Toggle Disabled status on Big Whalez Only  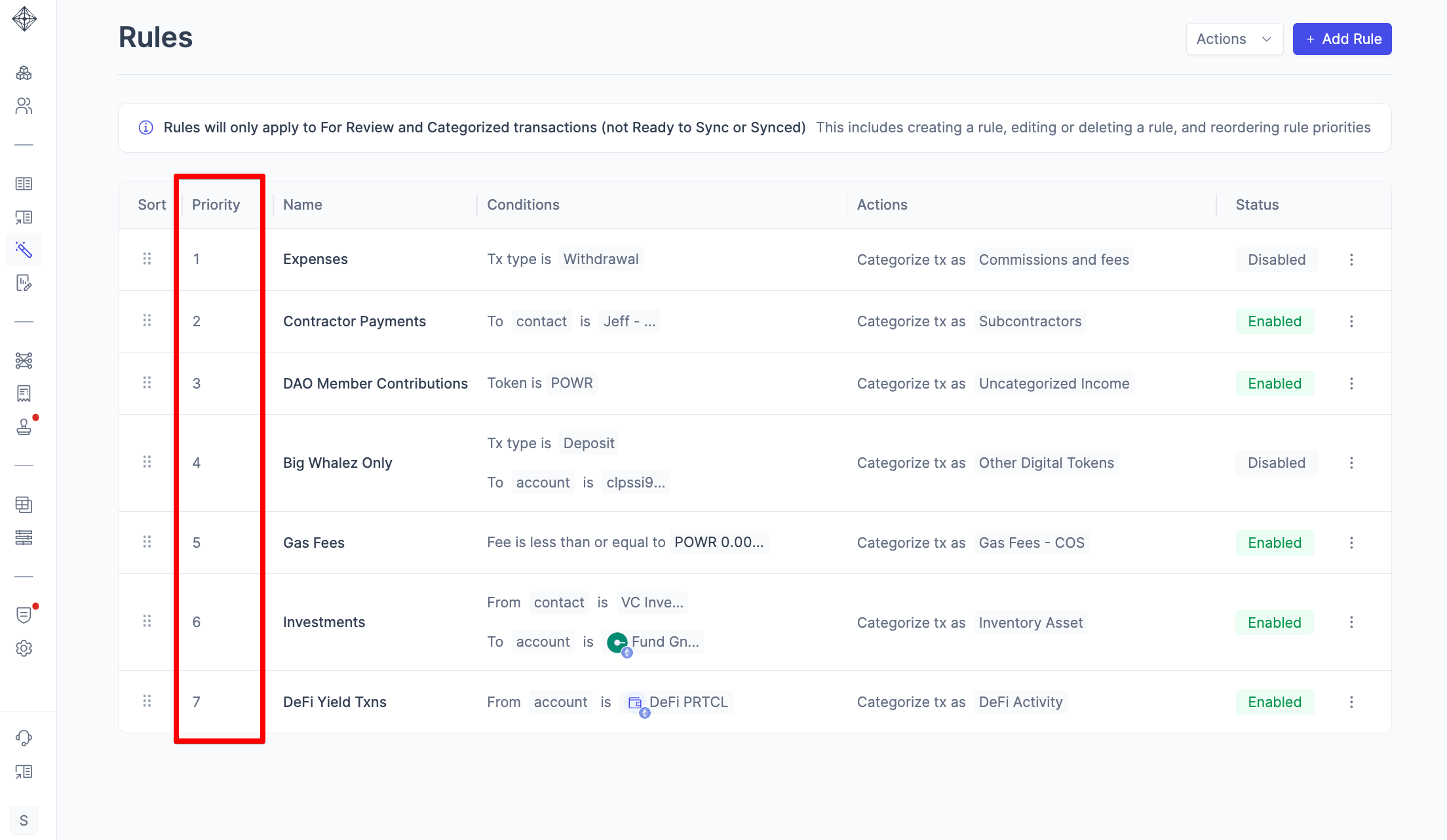click(x=1276, y=463)
